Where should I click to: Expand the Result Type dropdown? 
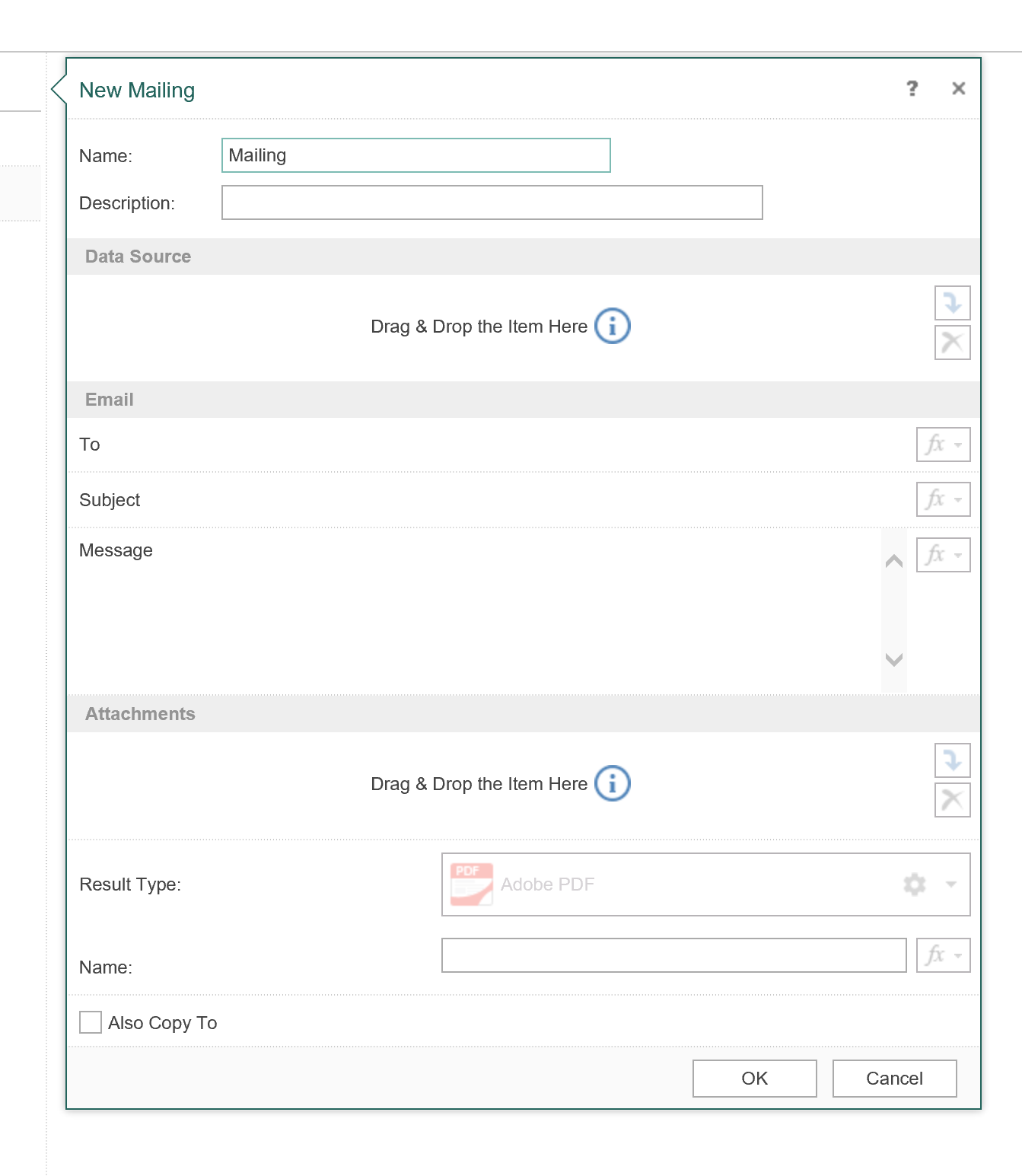950,884
